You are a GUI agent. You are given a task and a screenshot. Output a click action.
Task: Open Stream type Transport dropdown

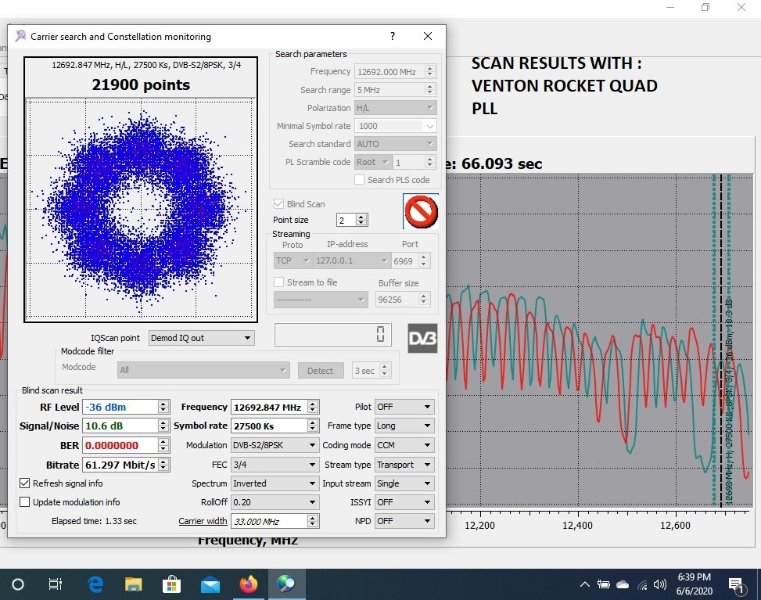(404, 465)
